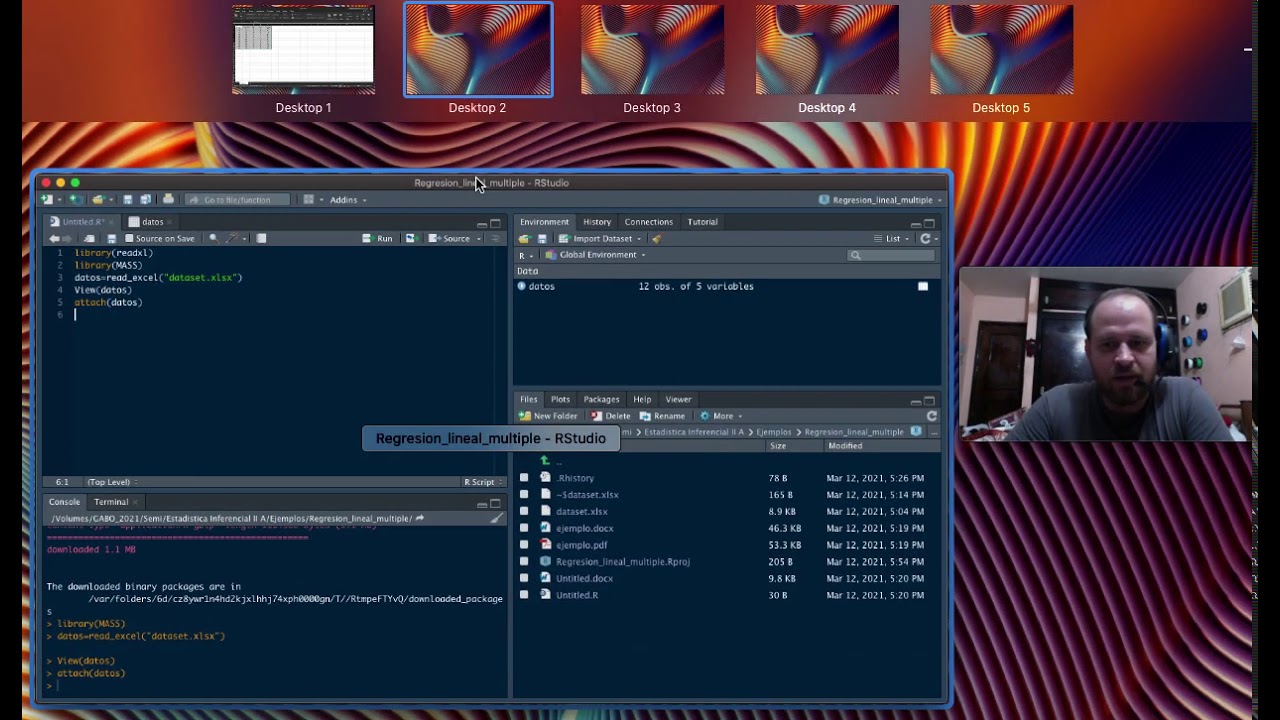Click the Re-run previous code icon

410,238
